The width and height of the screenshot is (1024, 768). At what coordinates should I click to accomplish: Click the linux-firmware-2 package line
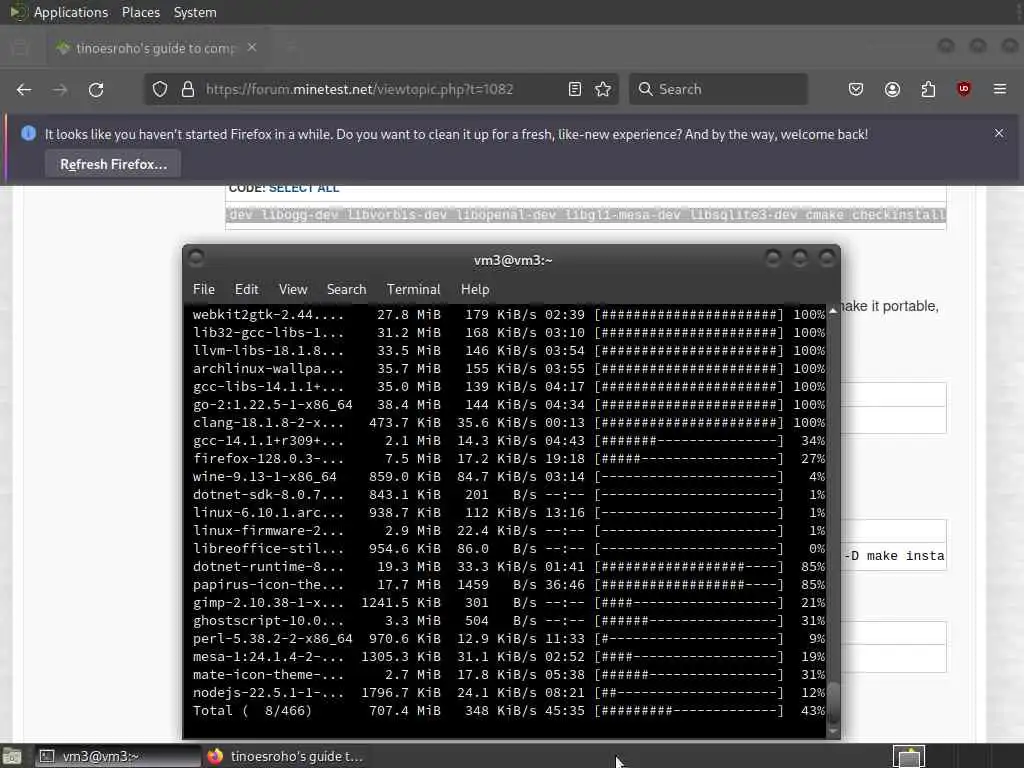pos(509,531)
